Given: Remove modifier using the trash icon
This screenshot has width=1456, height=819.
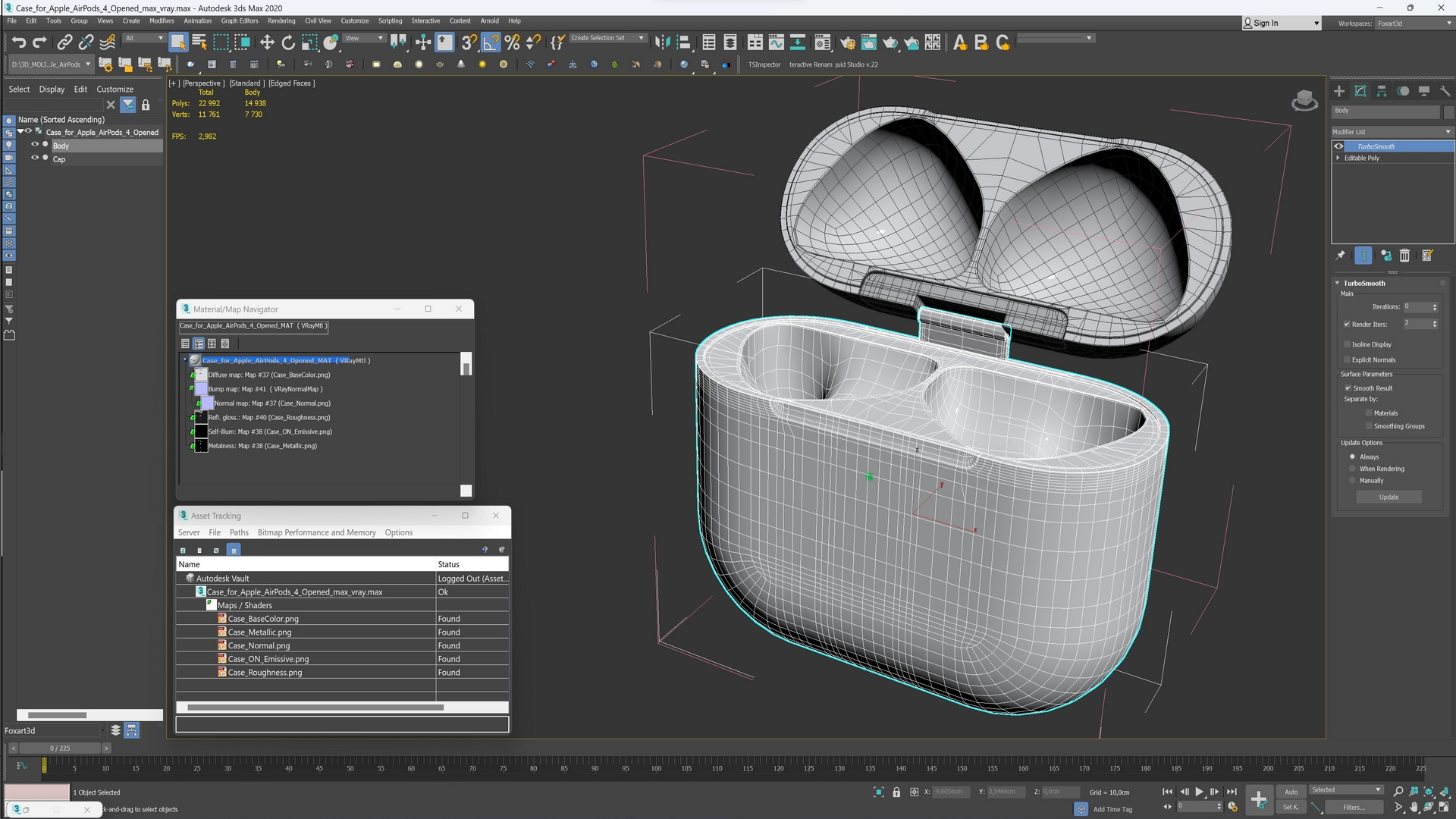Looking at the screenshot, I should (x=1404, y=256).
